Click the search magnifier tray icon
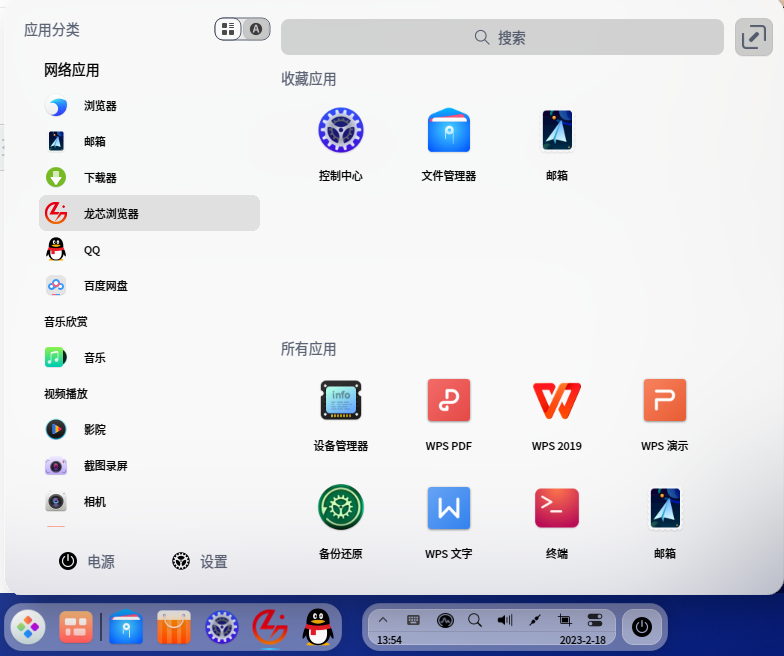This screenshot has height=656, width=784. (475, 620)
